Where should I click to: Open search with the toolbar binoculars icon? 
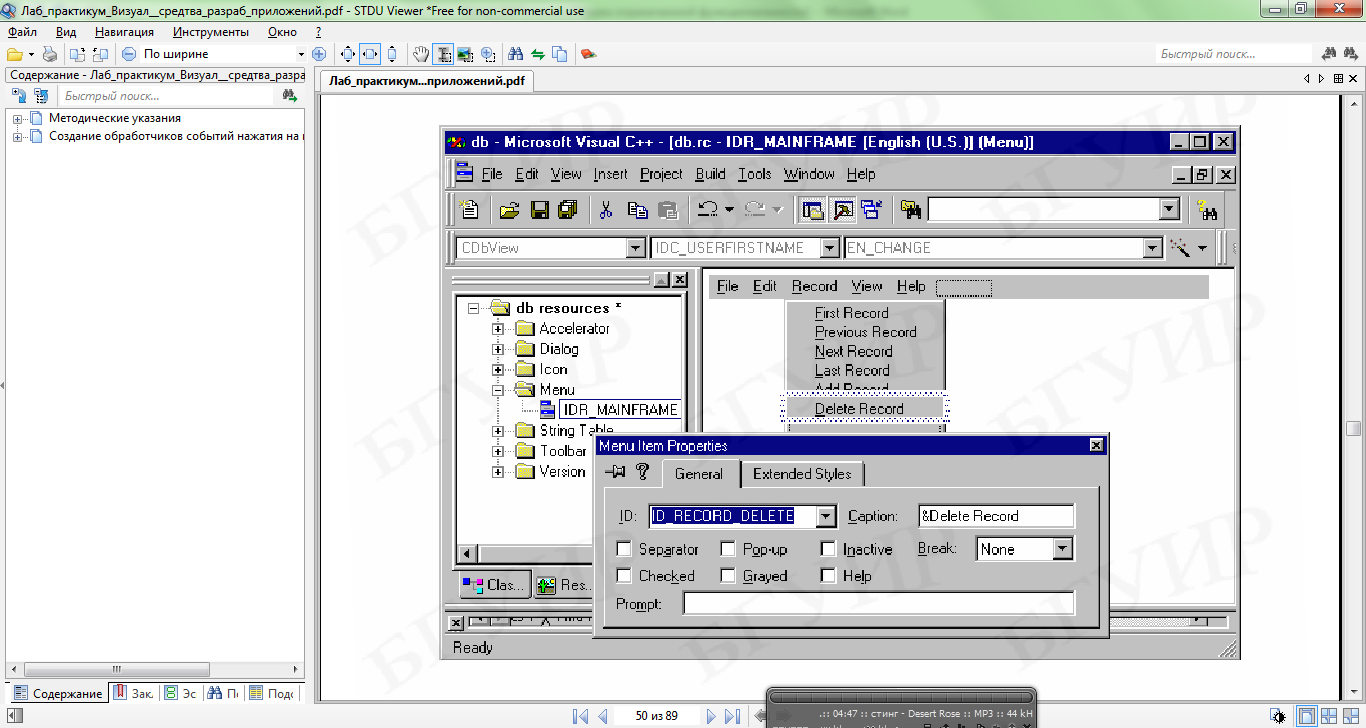[x=516, y=54]
